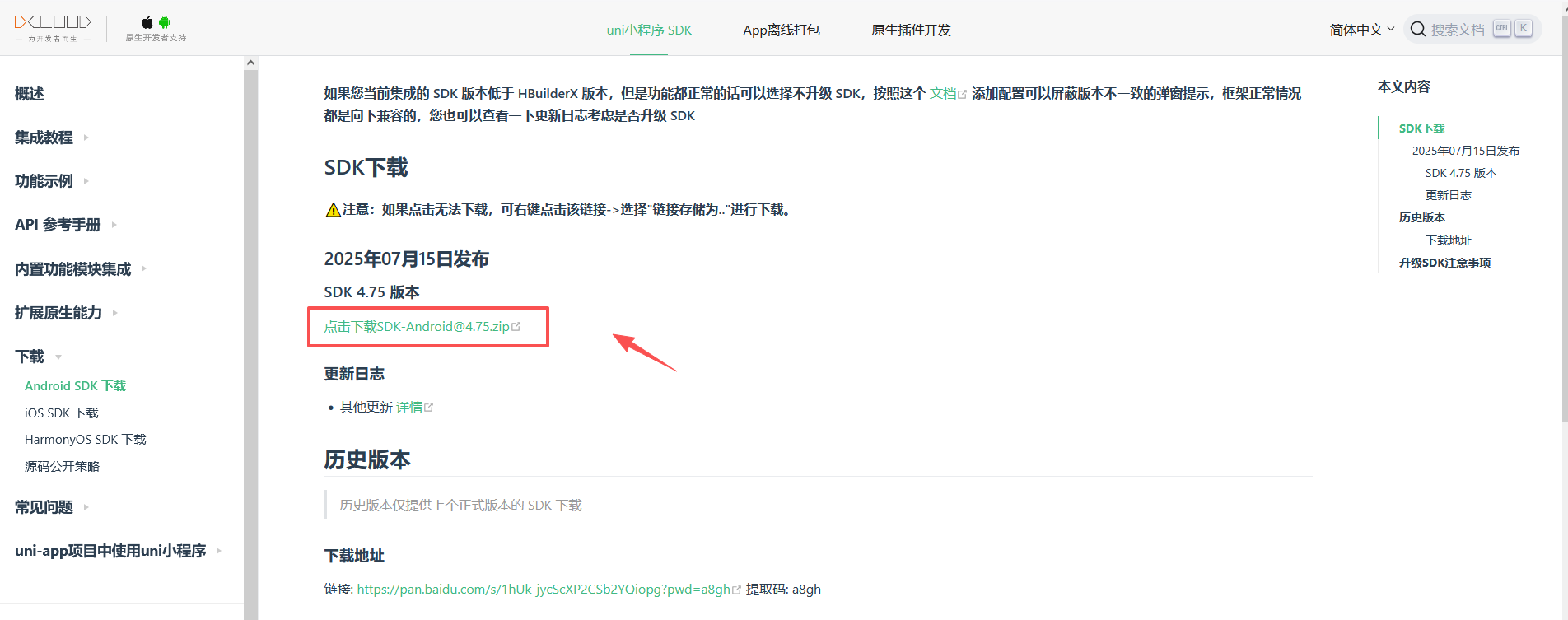Open the 原生插件开发 tab
This screenshot has width=1568, height=620.
911,30
